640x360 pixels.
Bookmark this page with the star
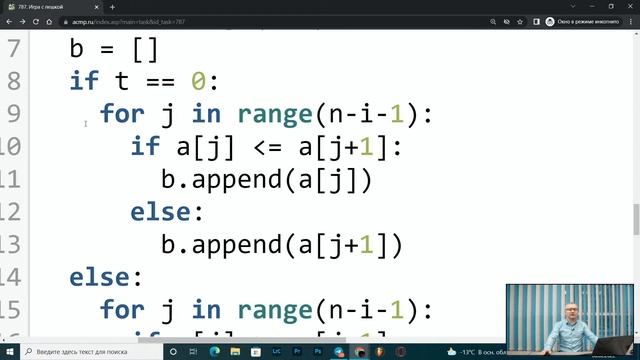point(520,22)
